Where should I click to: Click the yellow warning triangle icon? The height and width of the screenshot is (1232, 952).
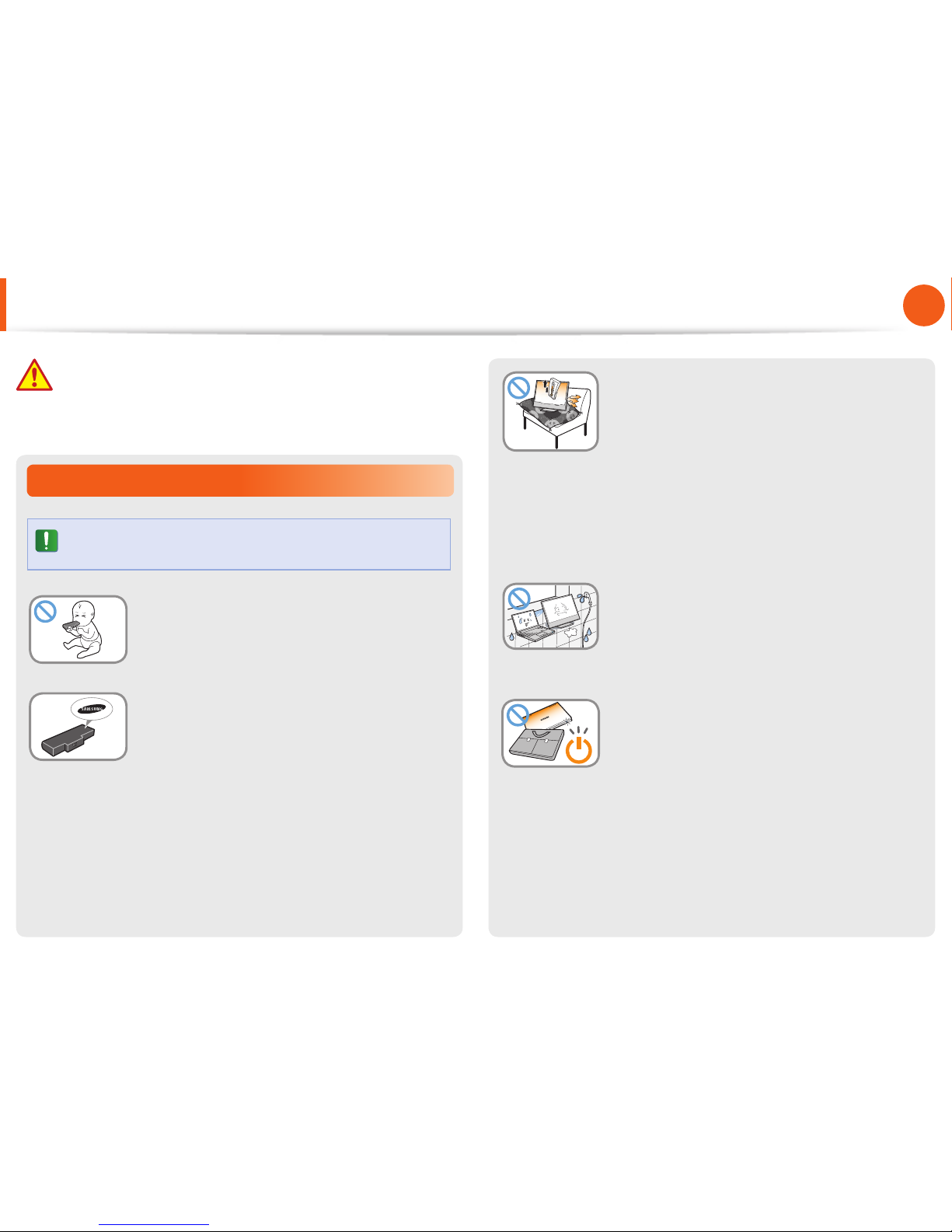[34, 375]
